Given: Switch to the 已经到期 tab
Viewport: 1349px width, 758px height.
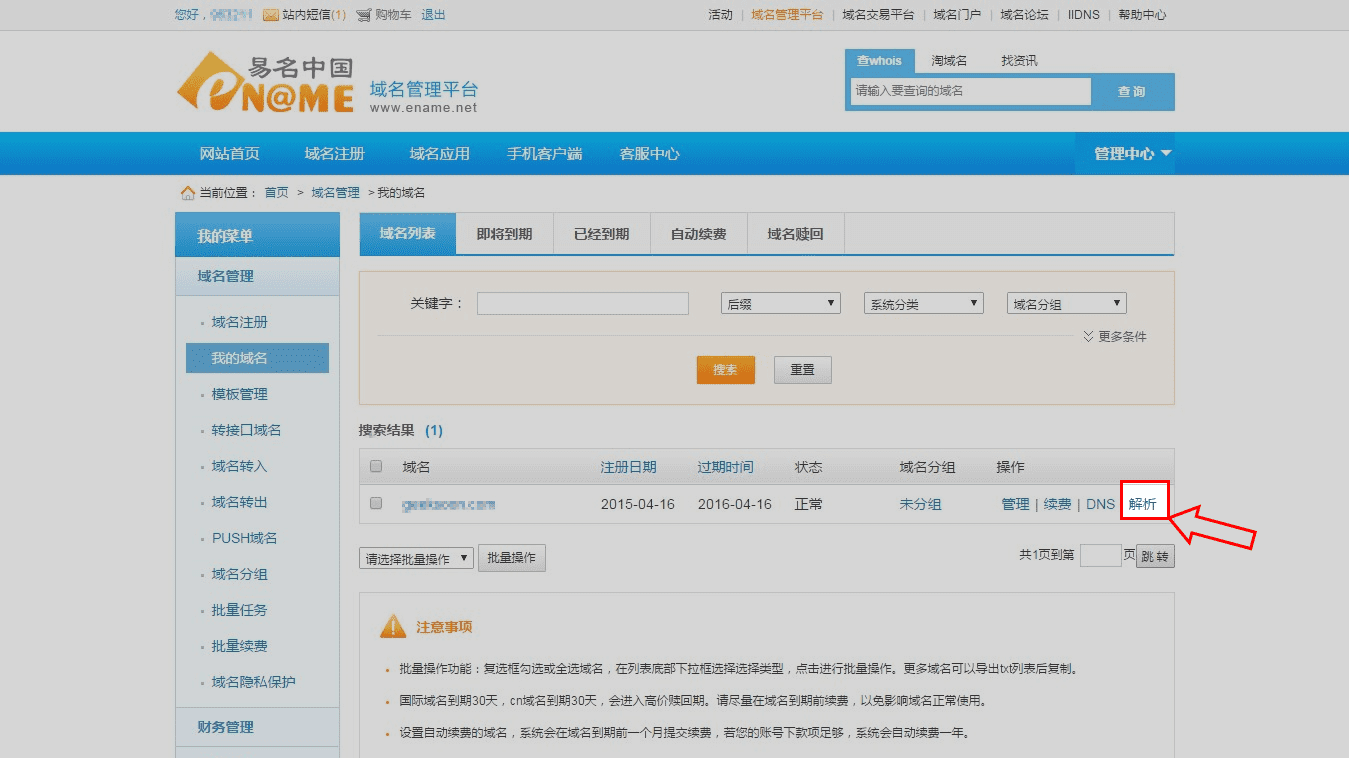Looking at the screenshot, I should click(601, 234).
